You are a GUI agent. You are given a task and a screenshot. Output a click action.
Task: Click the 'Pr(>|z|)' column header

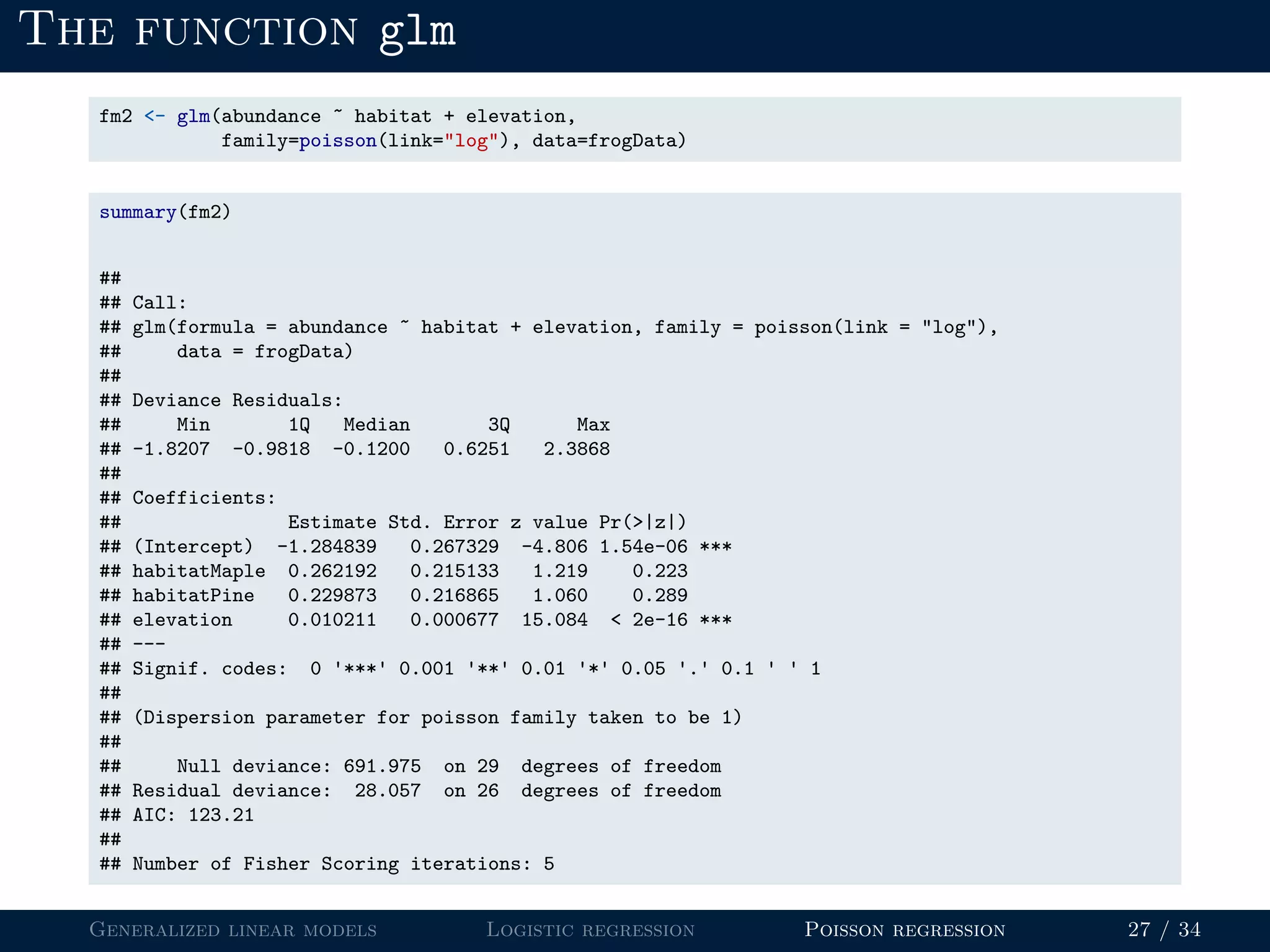coord(643,522)
